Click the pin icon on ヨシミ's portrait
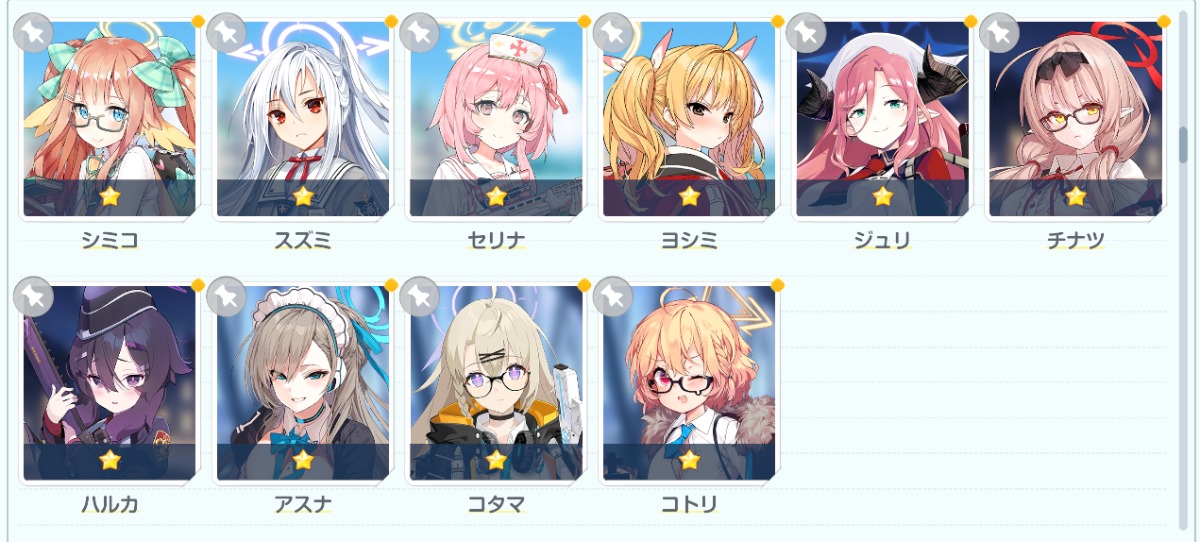This screenshot has width=1200, height=542. tap(612, 32)
